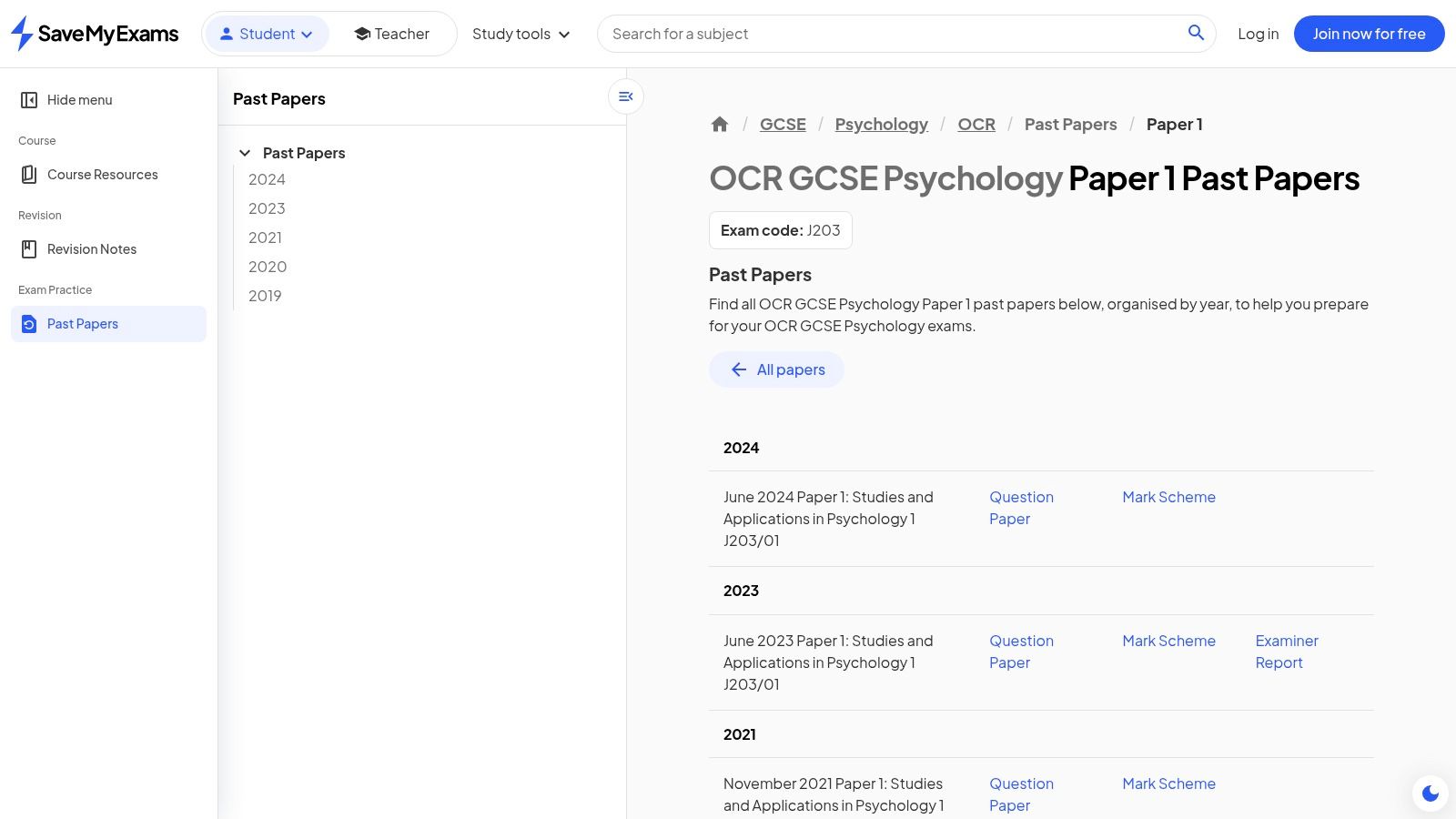The height and width of the screenshot is (819, 1456).
Task: Open November 2021 Question Paper
Action: point(1021,794)
